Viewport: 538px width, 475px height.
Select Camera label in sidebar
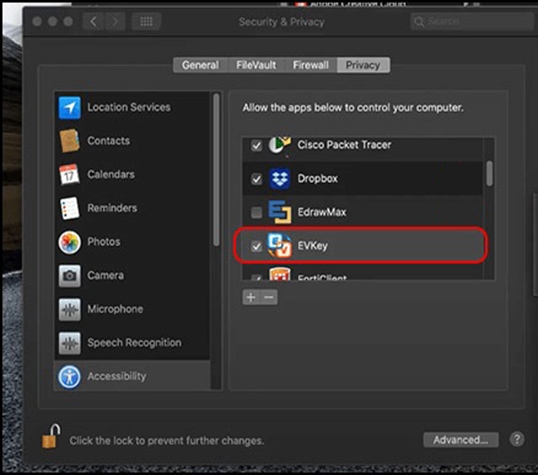pyautogui.click(x=106, y=275)
